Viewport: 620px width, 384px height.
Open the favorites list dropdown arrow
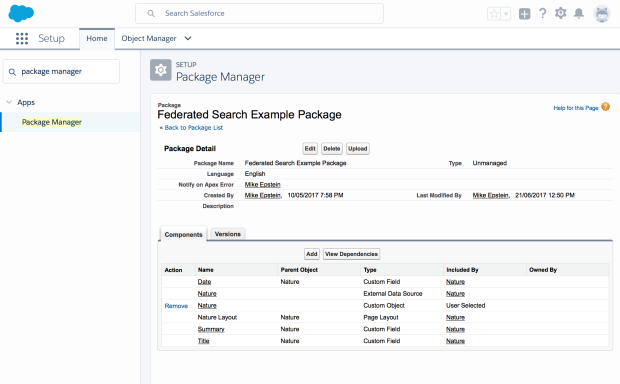[x=506, y=14]
